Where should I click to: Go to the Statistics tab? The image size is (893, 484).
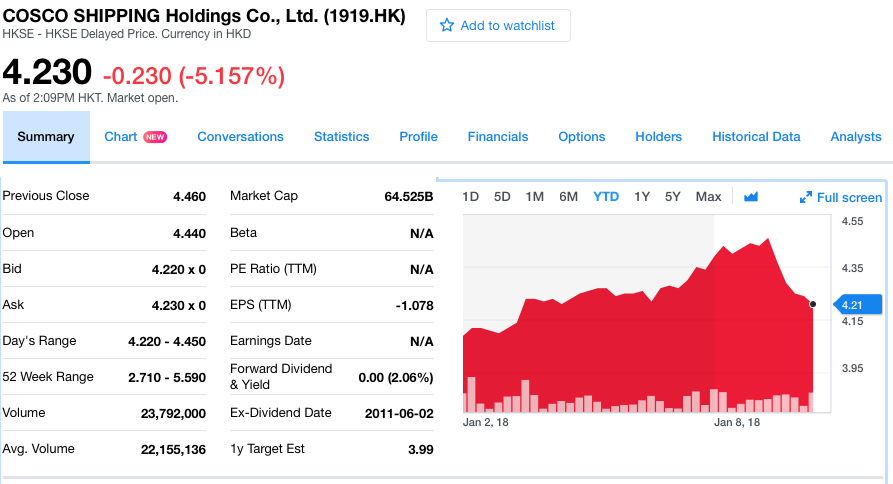[341, 137]
